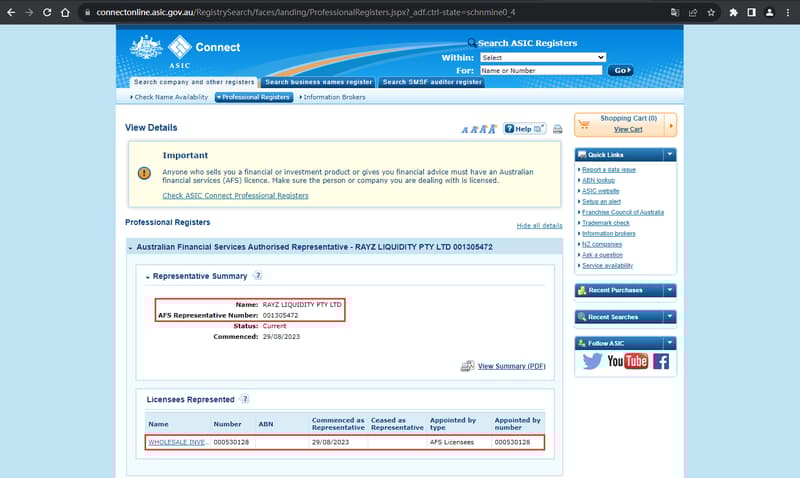Click the Help button
The width and height of the screenshot is (800, 478).
524,129
